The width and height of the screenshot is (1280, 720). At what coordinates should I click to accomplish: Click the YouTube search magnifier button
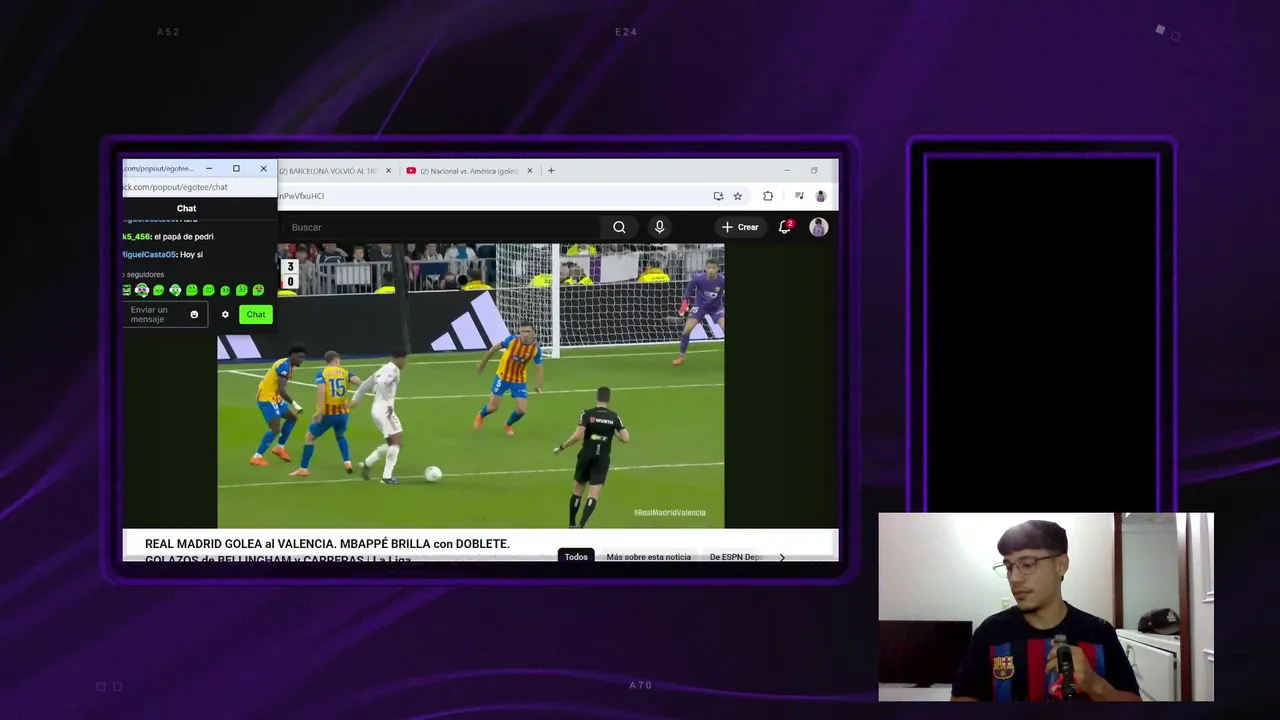(619, 227)
